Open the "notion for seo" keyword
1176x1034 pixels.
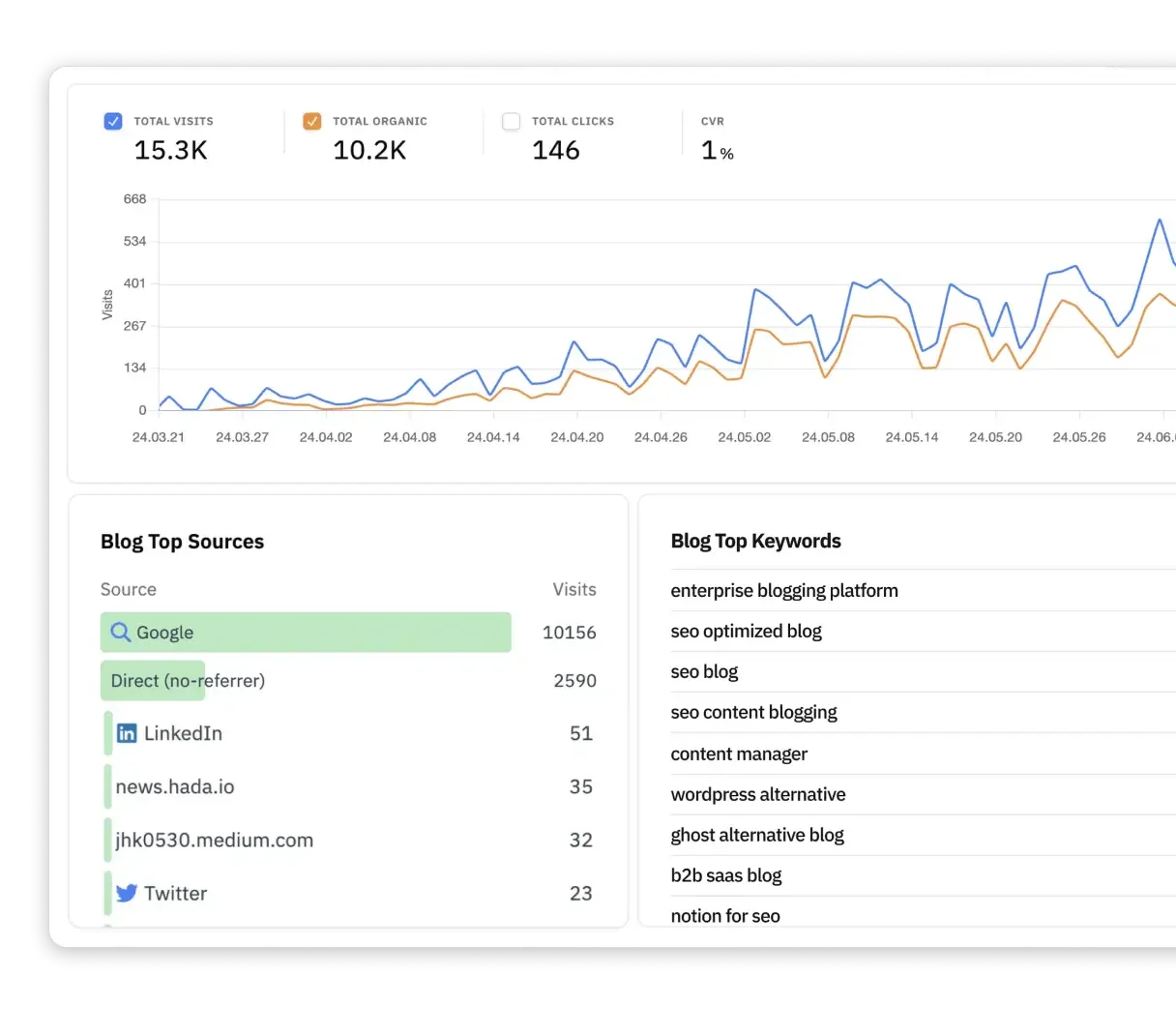point(725,915)
